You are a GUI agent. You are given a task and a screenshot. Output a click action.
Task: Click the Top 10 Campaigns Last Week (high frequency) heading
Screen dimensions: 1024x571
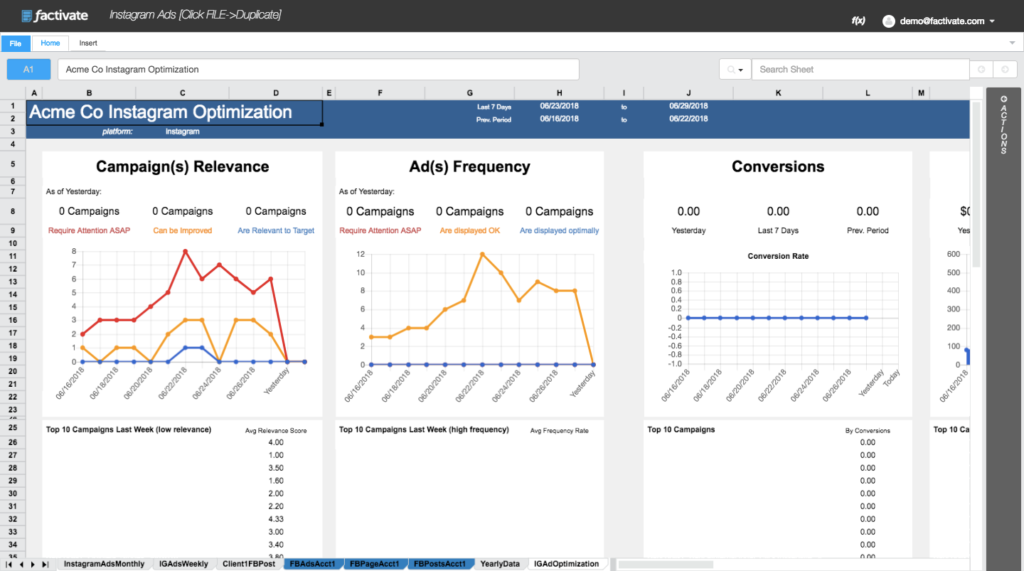coord(424,429)
